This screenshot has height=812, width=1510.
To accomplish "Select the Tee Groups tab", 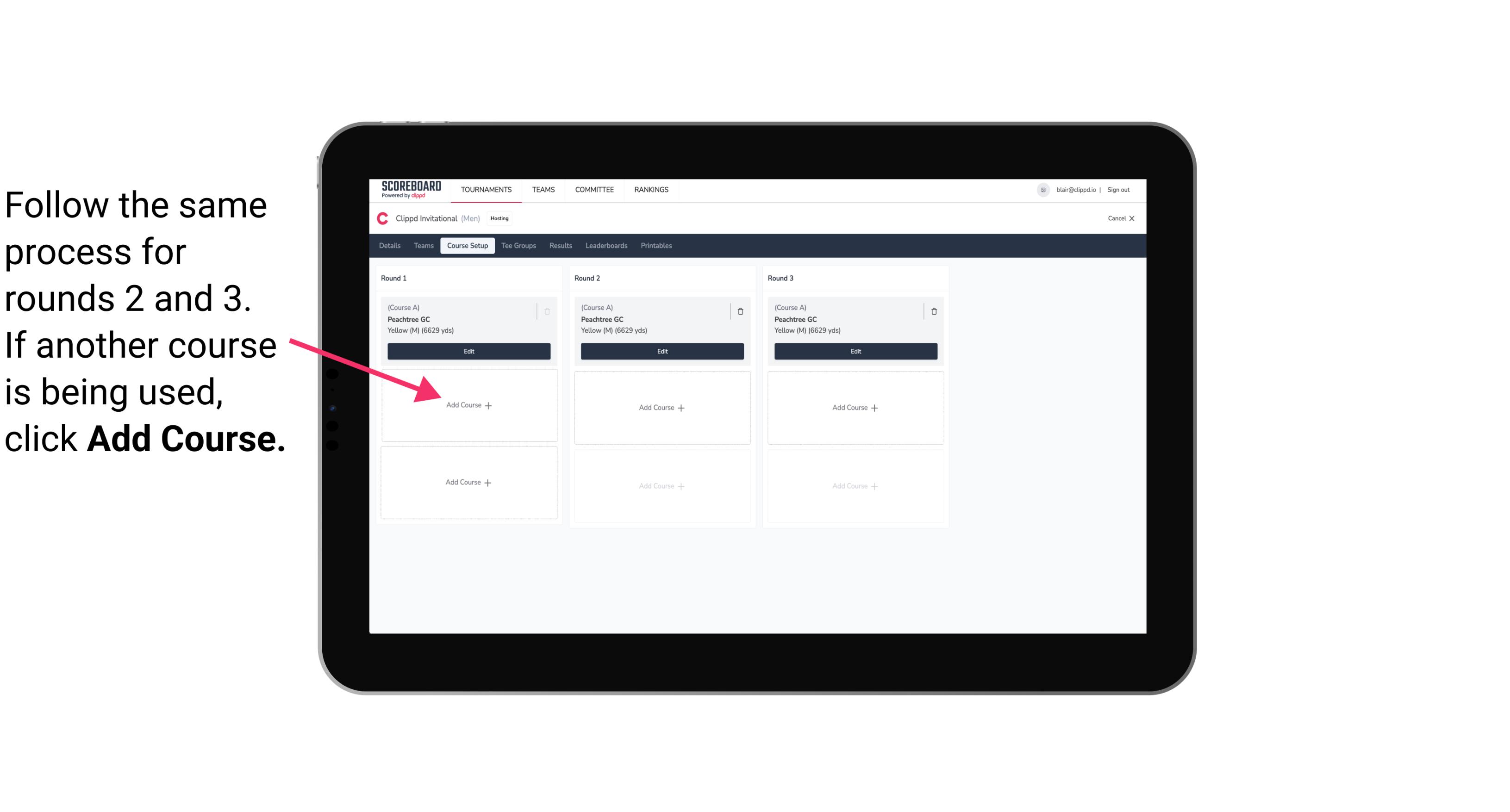I will coord(517,245).
